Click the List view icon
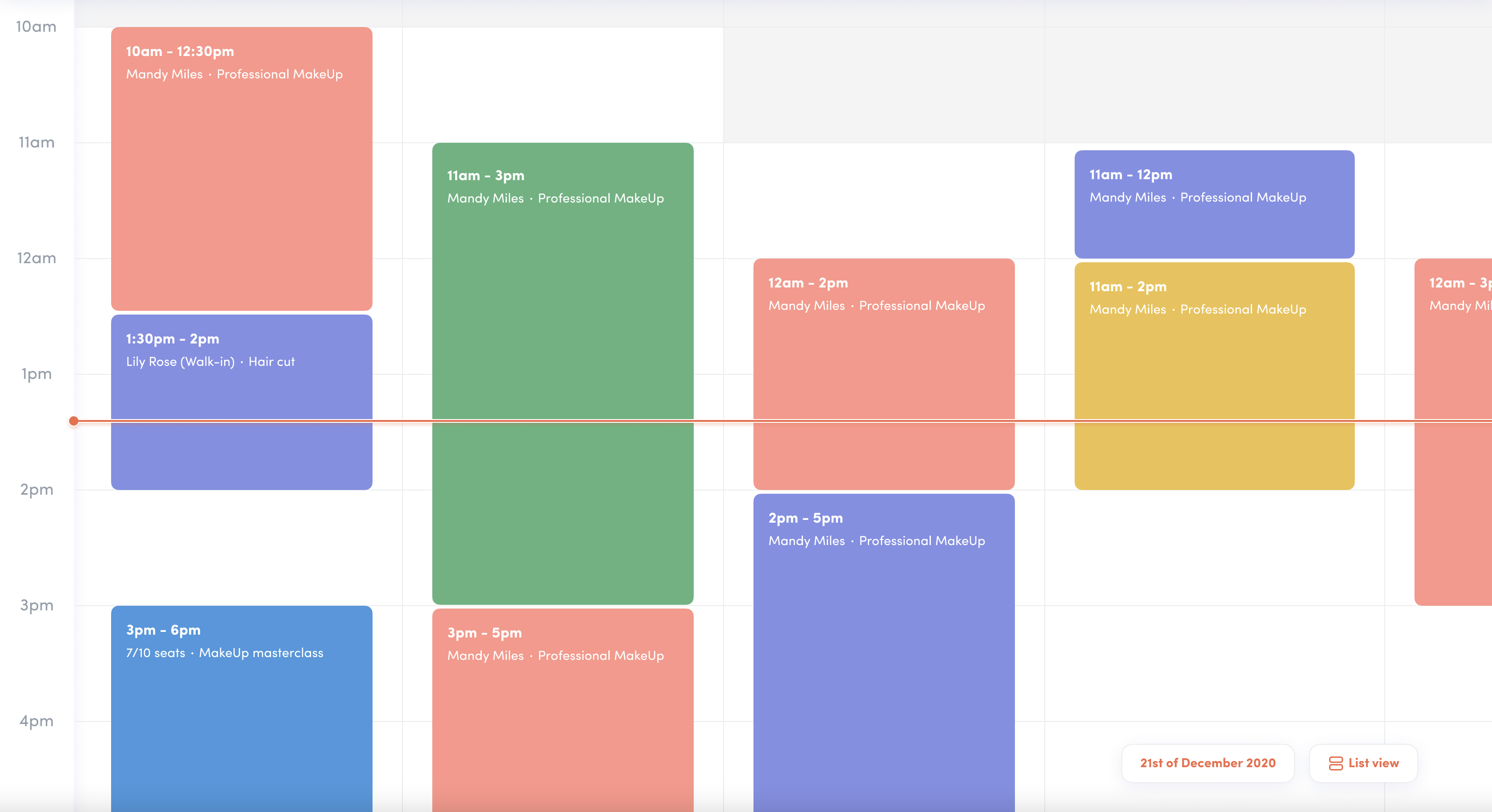This screenshot has height=812, width=1492. click(1335, 763)
